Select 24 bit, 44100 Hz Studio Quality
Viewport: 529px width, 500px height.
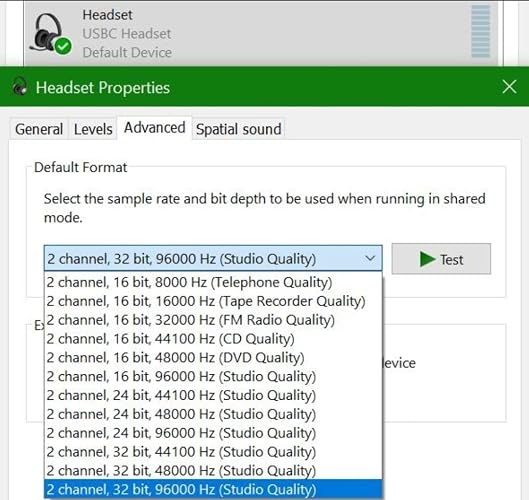click(x=213, y=395)
